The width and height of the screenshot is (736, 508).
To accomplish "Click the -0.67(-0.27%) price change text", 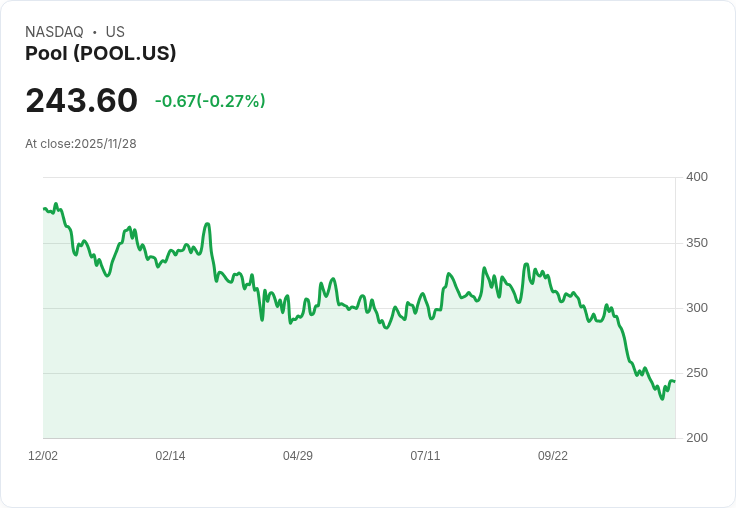I will [210, 101].
